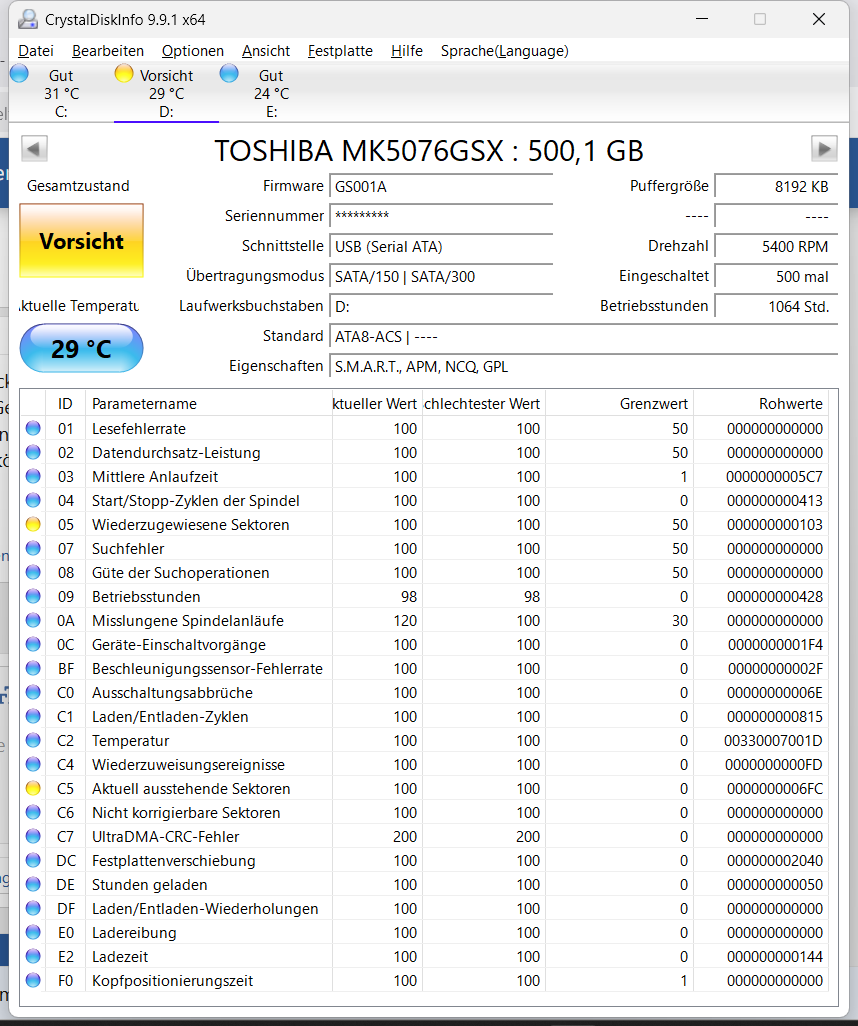The width and height of the screenshot is (858, 1026).
Task: Click the CrystalDiskInfo title bar app icon
Action: 27,20
